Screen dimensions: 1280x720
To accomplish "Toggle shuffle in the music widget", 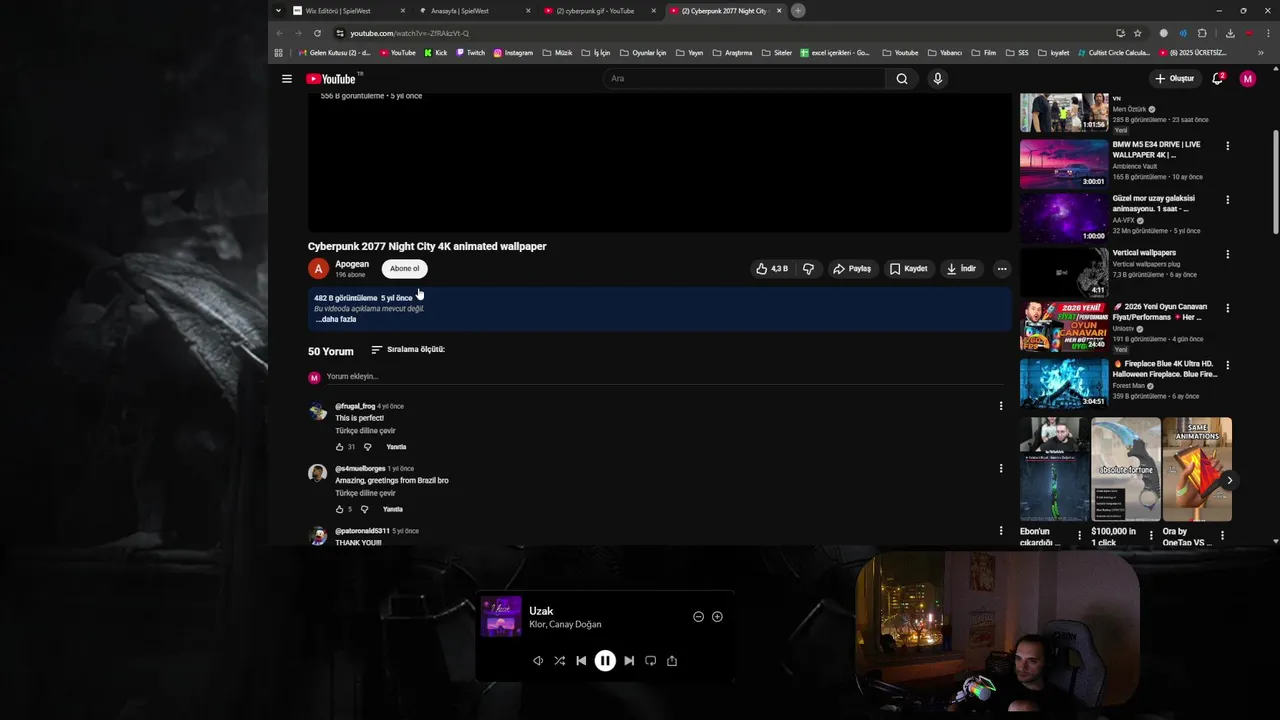I will [x=559, y=661].
